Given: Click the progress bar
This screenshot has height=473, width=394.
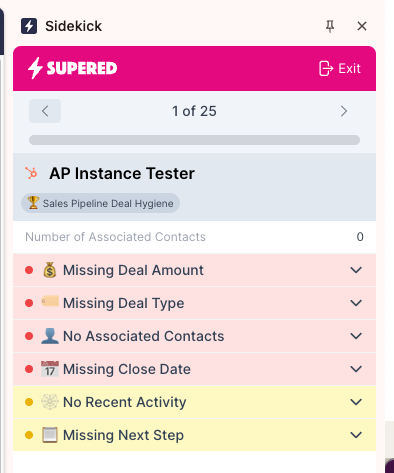Looking at the screenshot, I should pyautogui.click(x=194, y=140).
